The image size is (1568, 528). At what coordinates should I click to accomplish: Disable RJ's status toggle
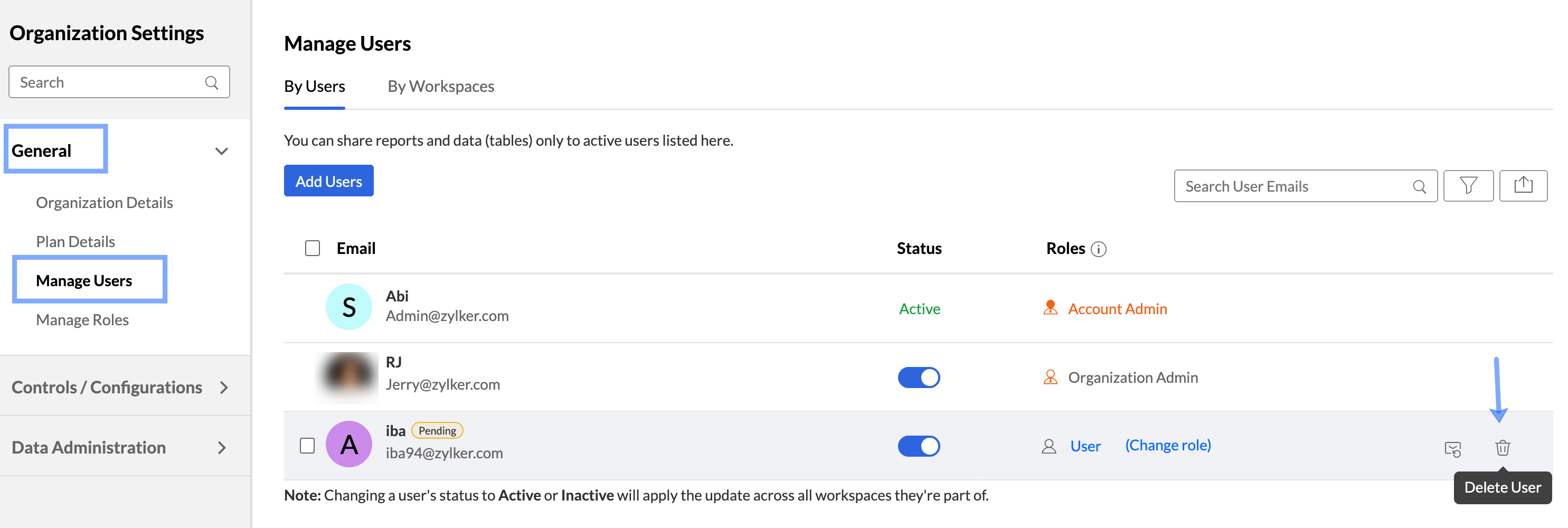pyautogui.click(x=919, y=378)
